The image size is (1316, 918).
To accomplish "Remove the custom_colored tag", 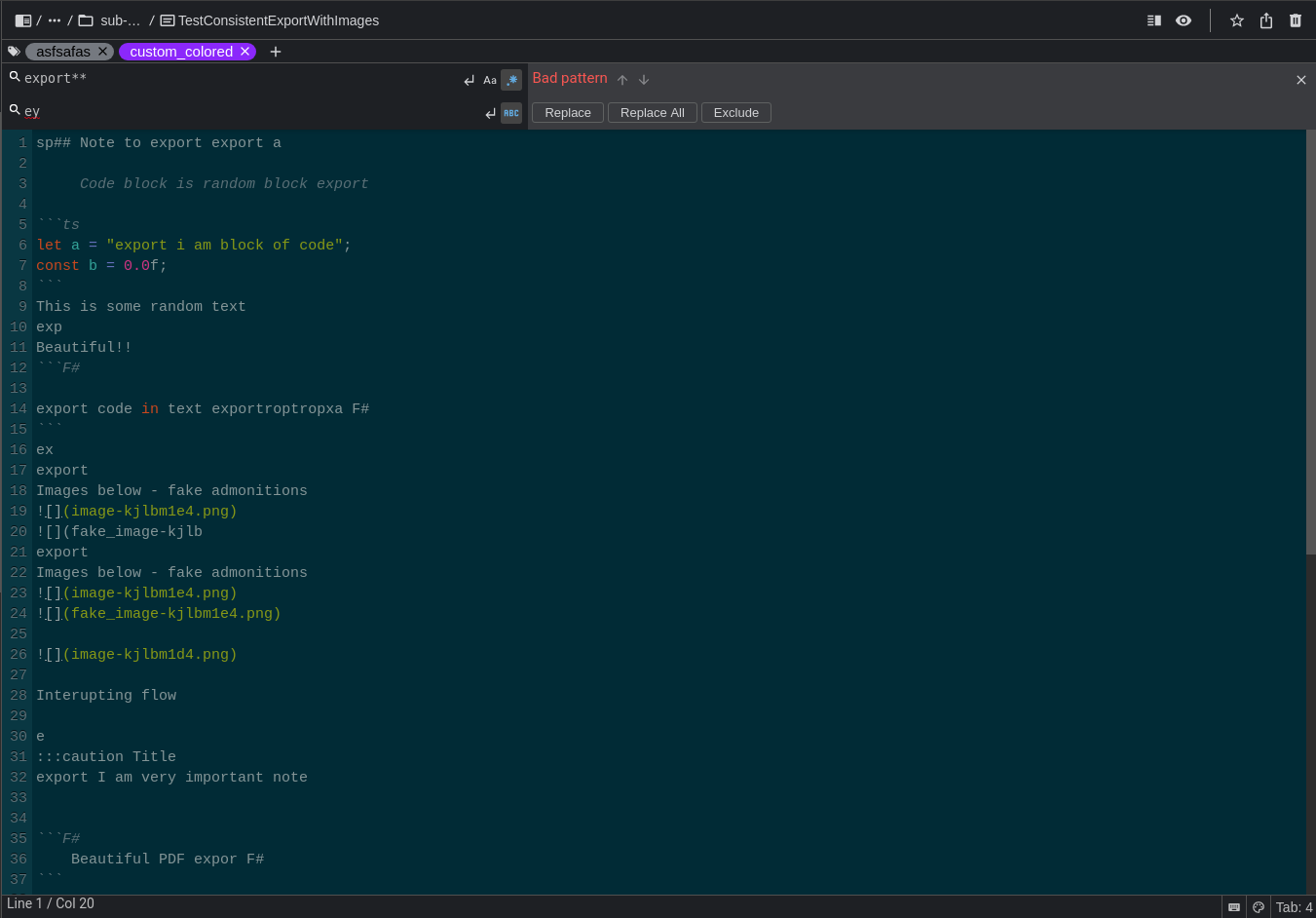I will 244,52.
